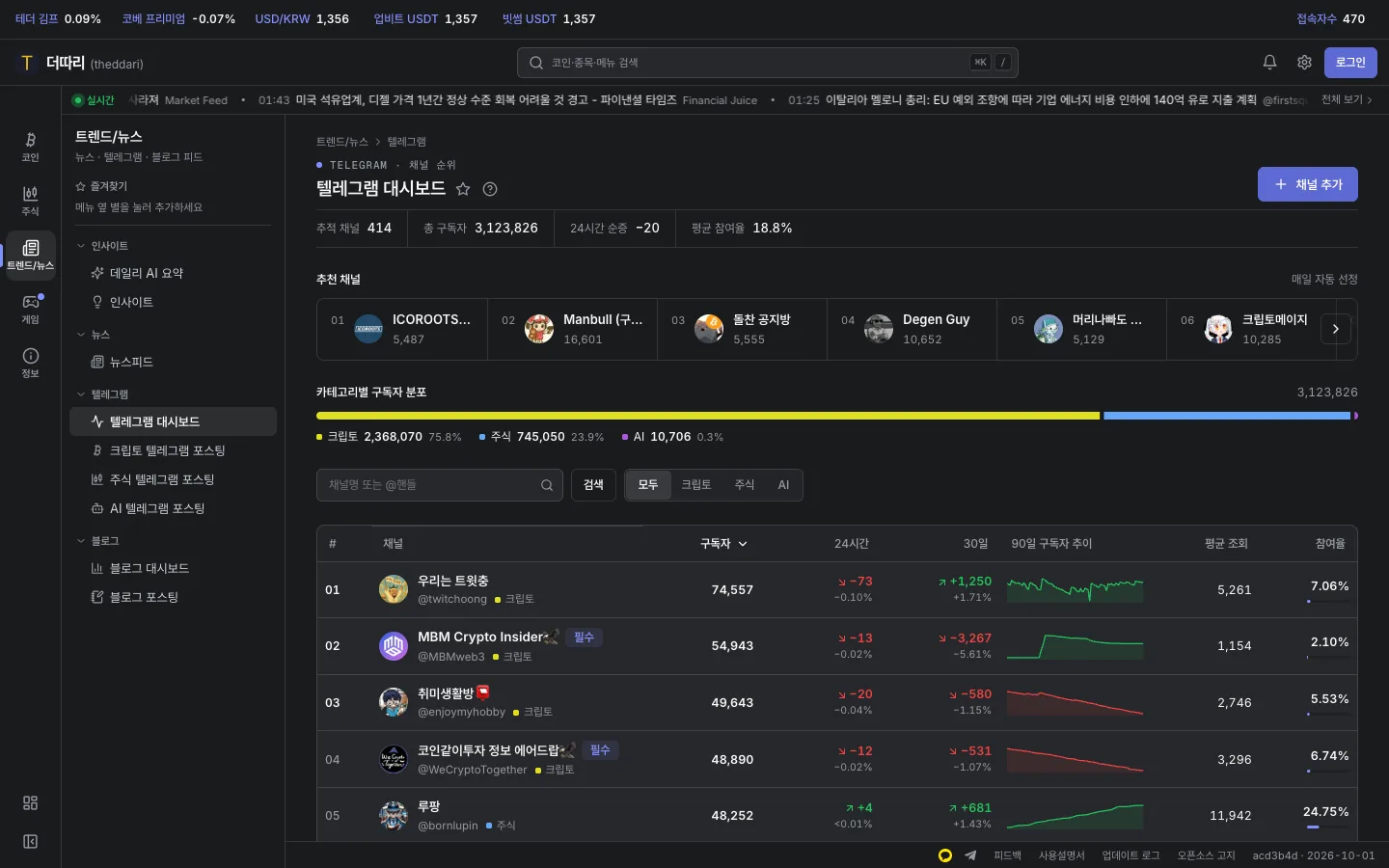Collapse the 텔레그램 sidebar group
This screenshot has width=1389, height=868.
click(102, 394)
